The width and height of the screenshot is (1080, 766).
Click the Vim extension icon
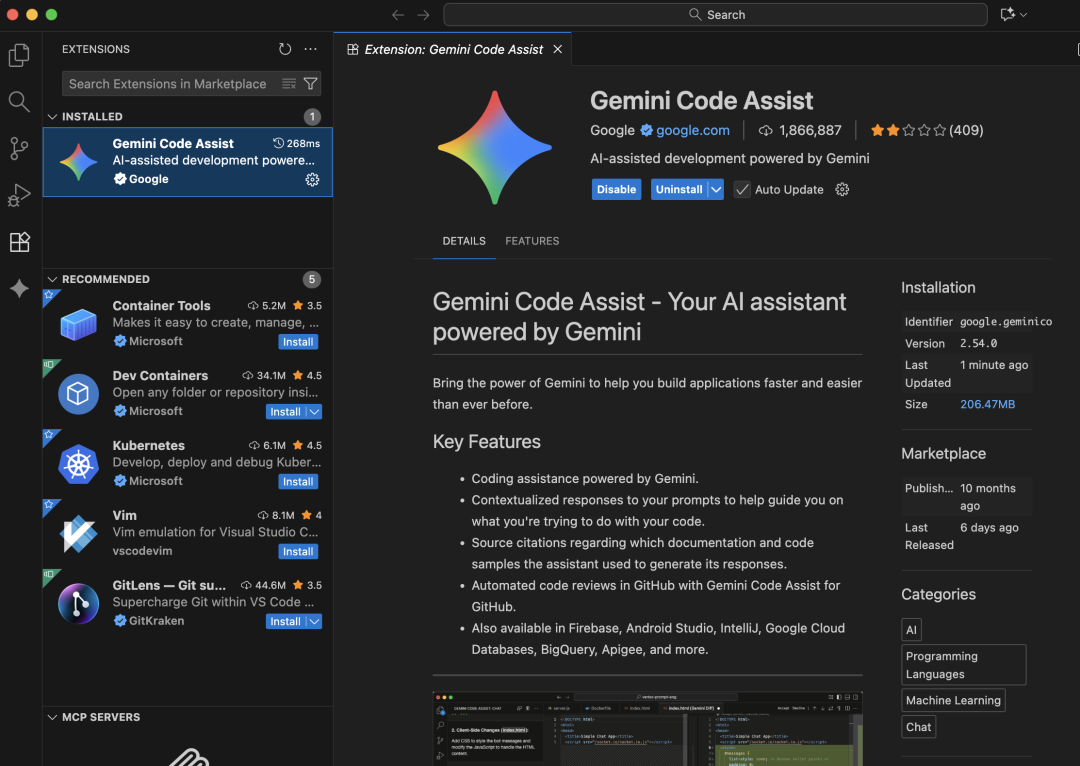pyautogui.click(x=79, y=533)
